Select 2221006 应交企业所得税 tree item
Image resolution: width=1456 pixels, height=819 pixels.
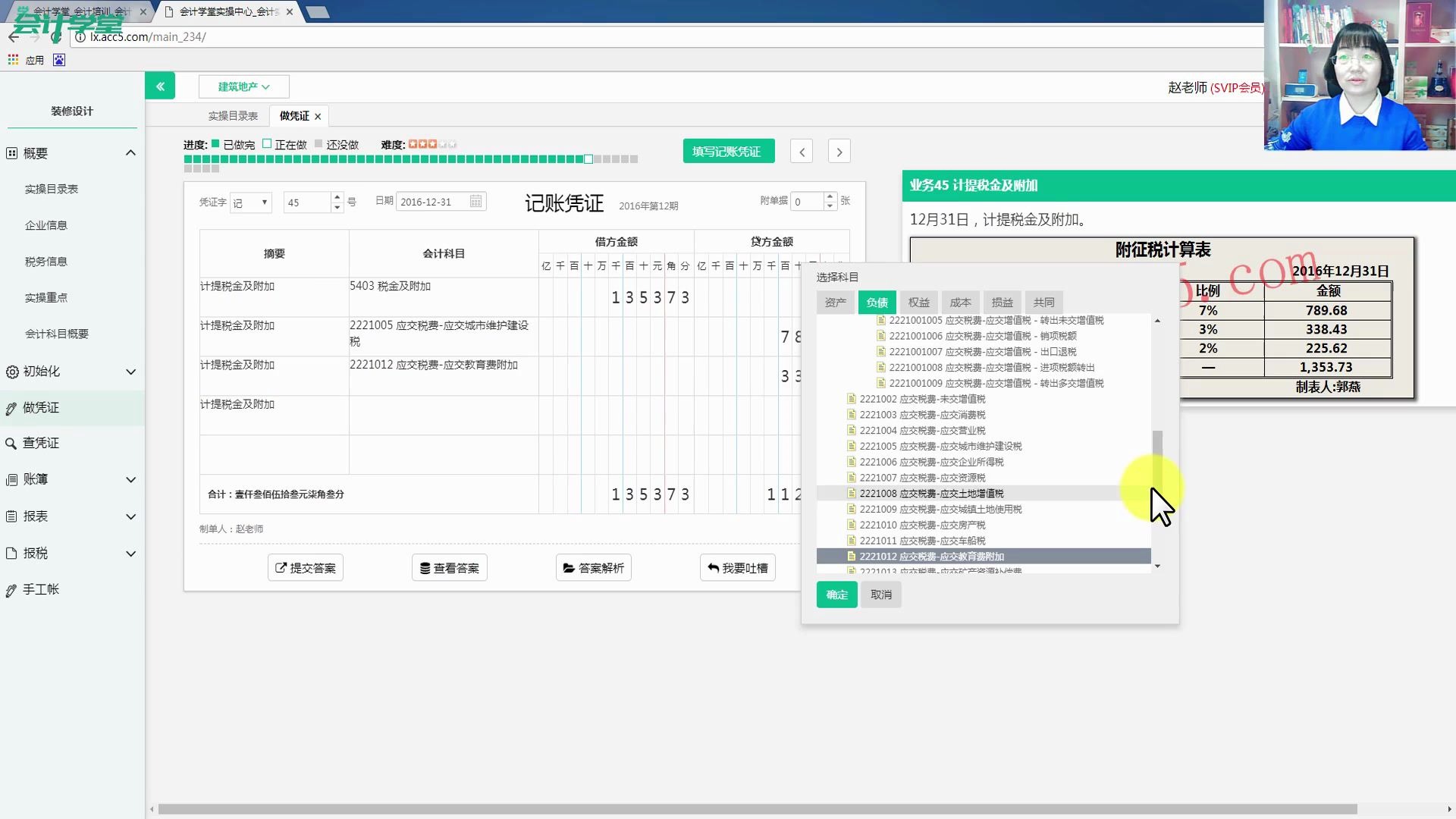(931, 462)
